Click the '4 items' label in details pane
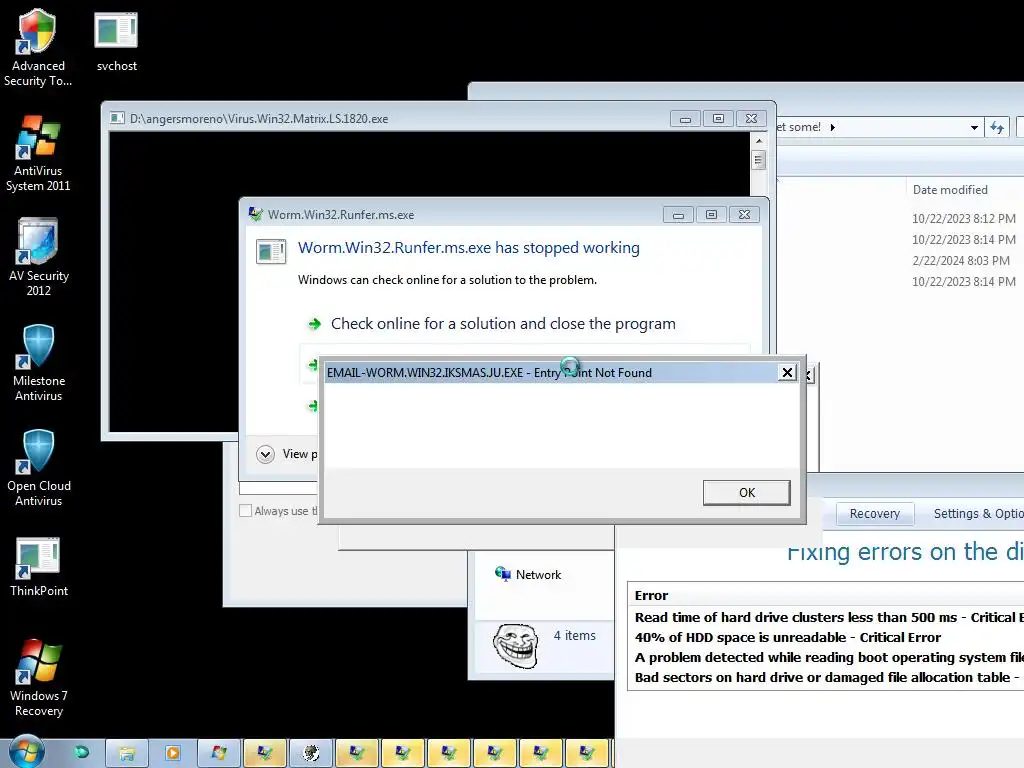Viewport: 1024px width, 768px height. click(x=575, y=635)
